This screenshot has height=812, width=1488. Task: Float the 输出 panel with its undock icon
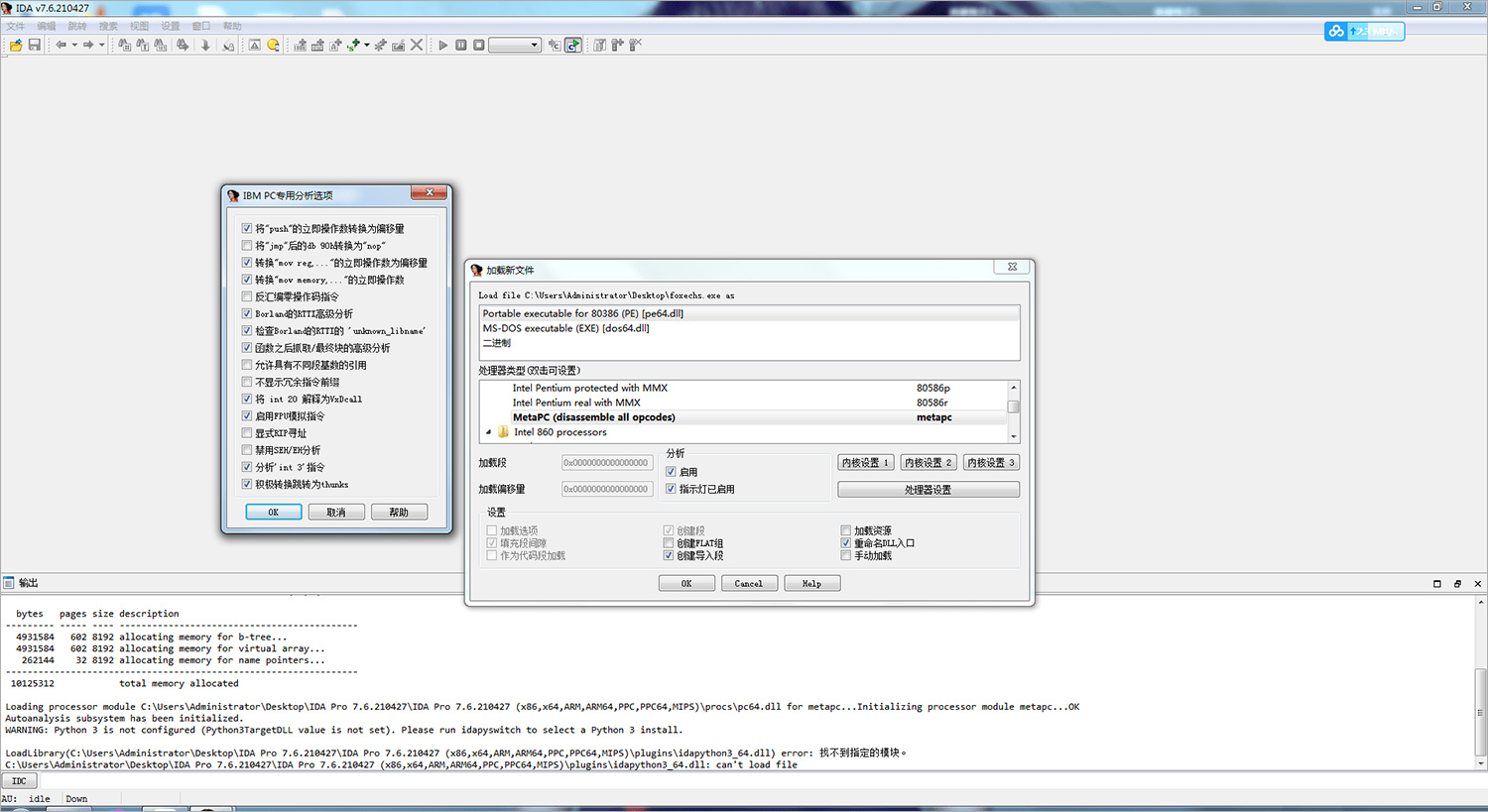(x=1457, y=584)
